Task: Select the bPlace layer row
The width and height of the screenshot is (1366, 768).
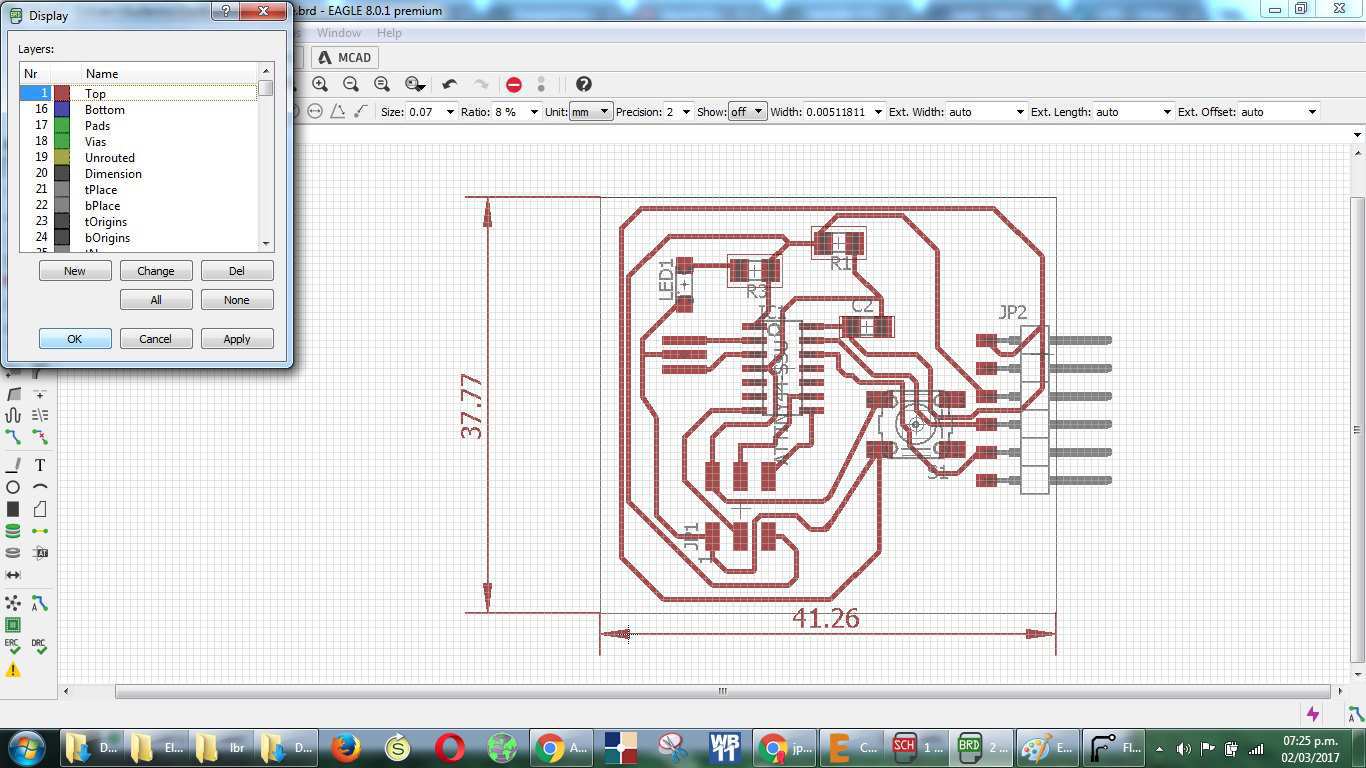Action: 138,206
